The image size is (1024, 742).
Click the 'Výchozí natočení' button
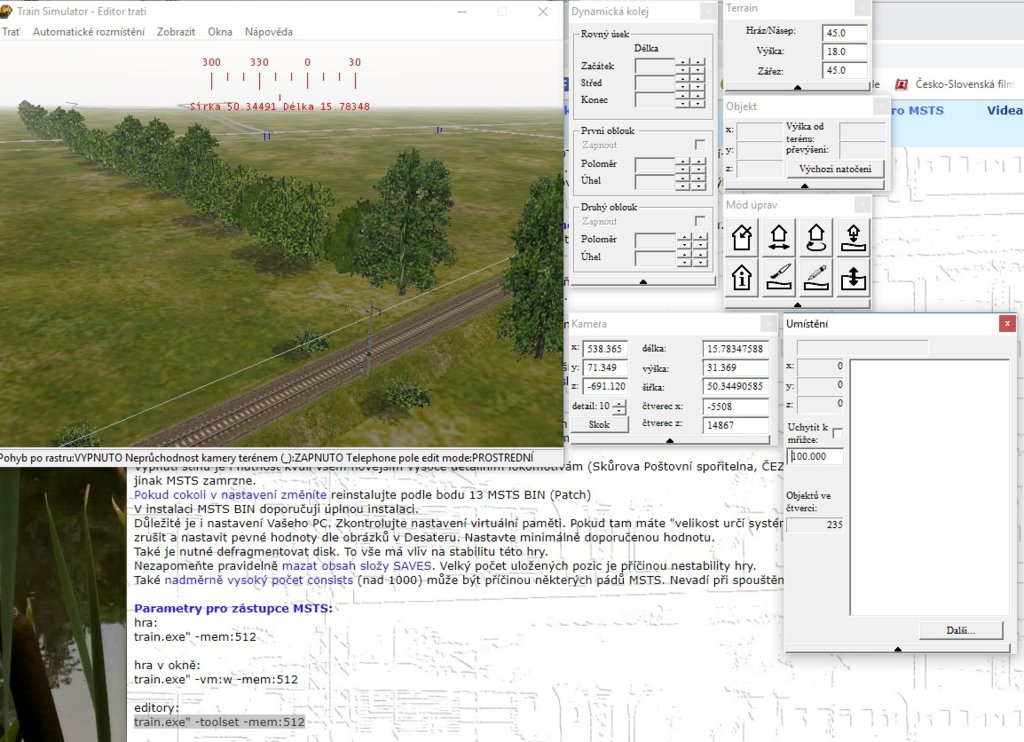pos(835,169)
